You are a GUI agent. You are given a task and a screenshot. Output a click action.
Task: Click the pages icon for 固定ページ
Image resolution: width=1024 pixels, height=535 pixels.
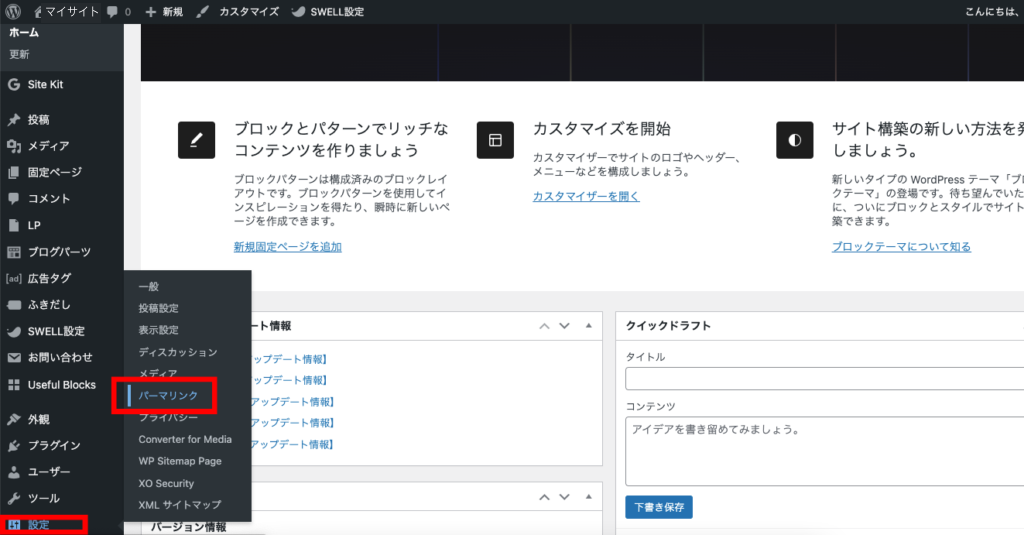tap(14, 172)
